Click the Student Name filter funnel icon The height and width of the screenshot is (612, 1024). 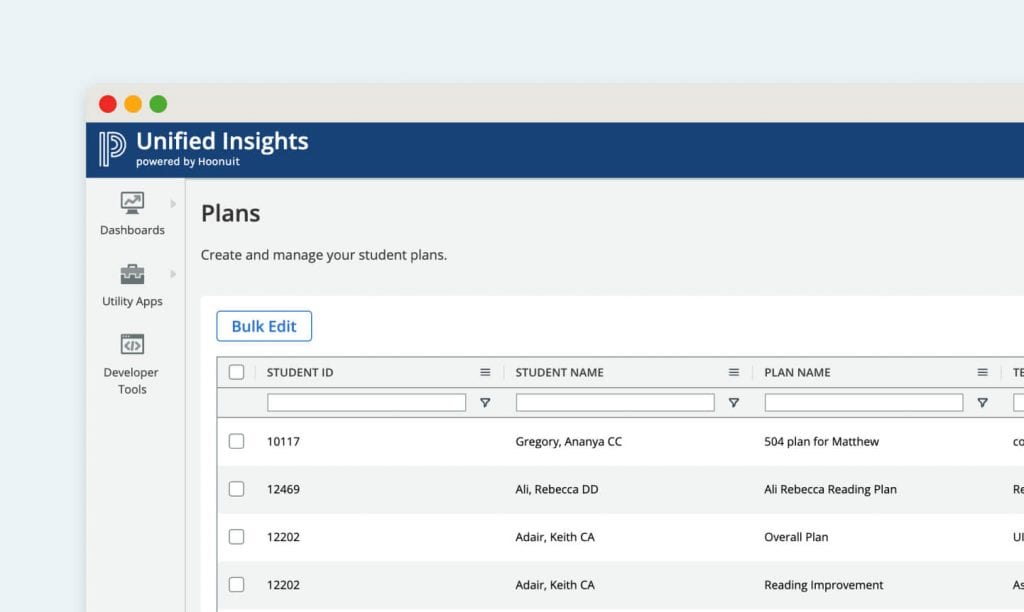click(x=734, y=402)
